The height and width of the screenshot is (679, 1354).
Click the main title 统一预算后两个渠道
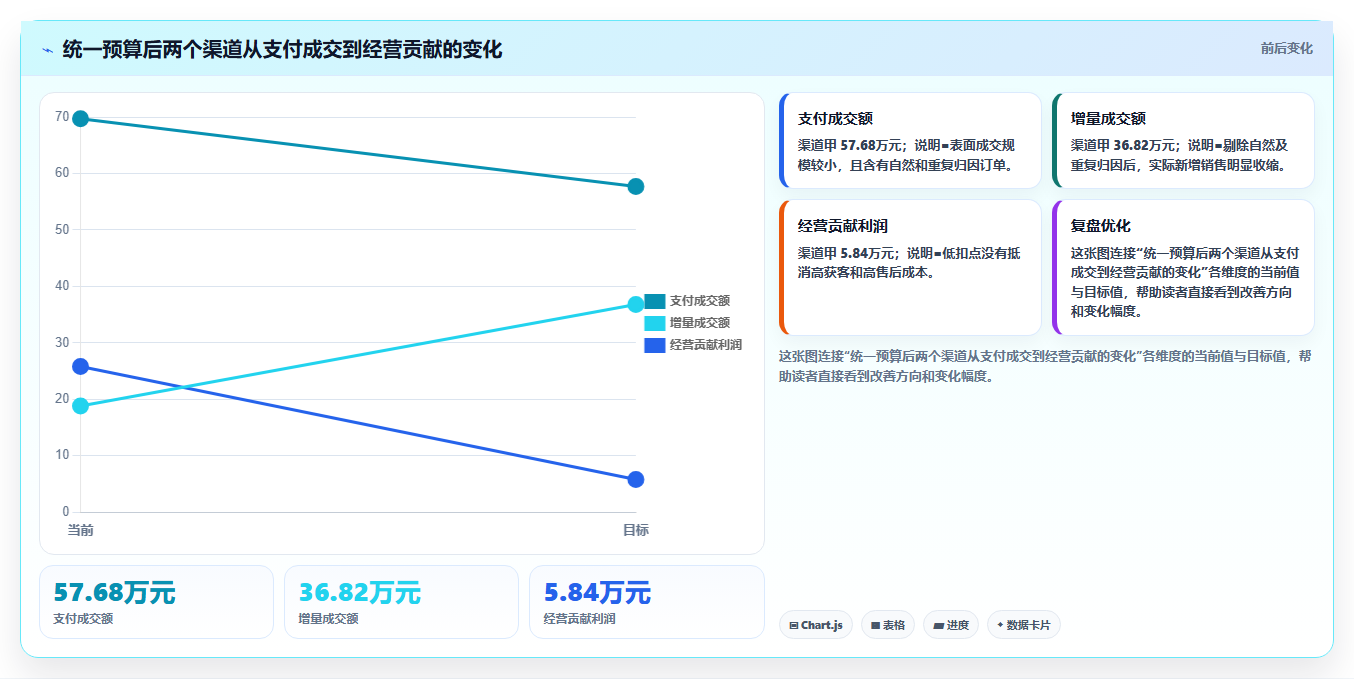pos(282,49)
